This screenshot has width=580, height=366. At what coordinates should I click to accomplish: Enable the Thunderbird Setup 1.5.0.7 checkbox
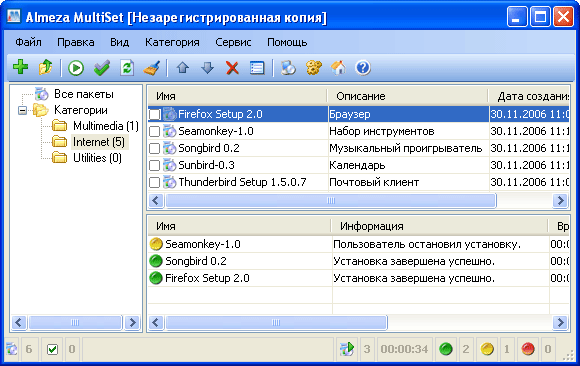[155, 182]
